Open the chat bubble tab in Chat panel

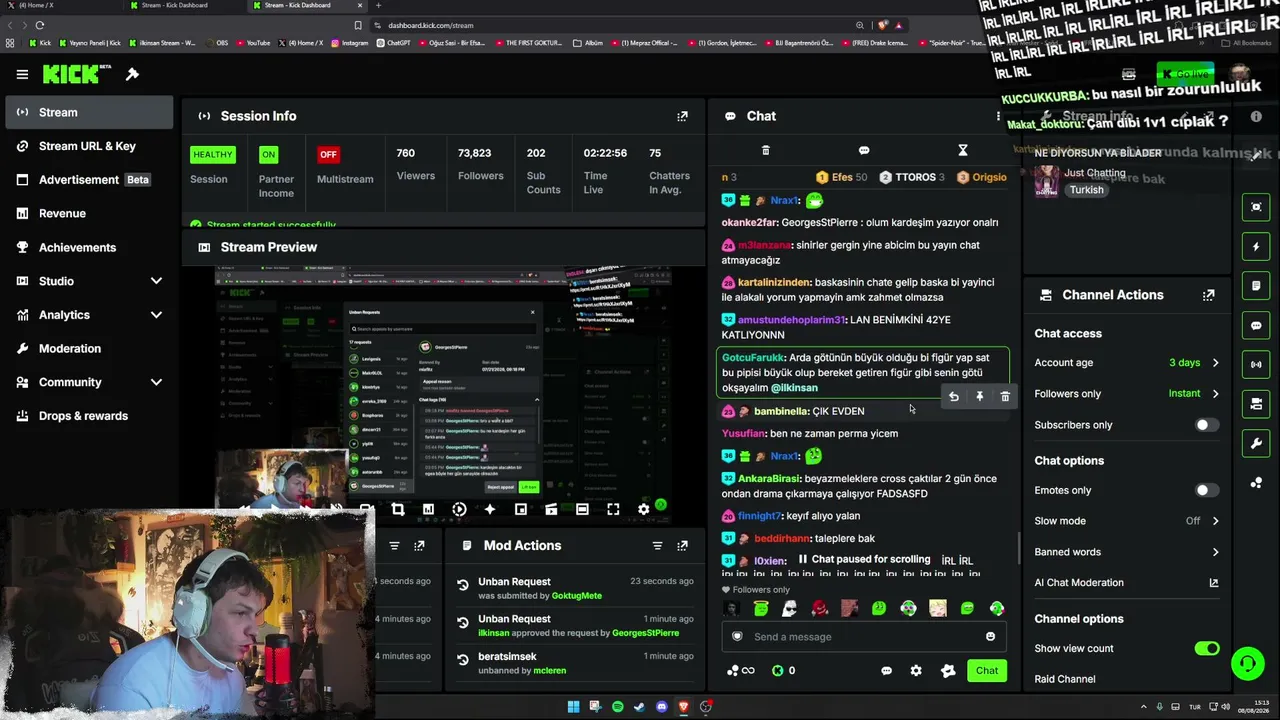pyautogui.click(x=864, y=150)
